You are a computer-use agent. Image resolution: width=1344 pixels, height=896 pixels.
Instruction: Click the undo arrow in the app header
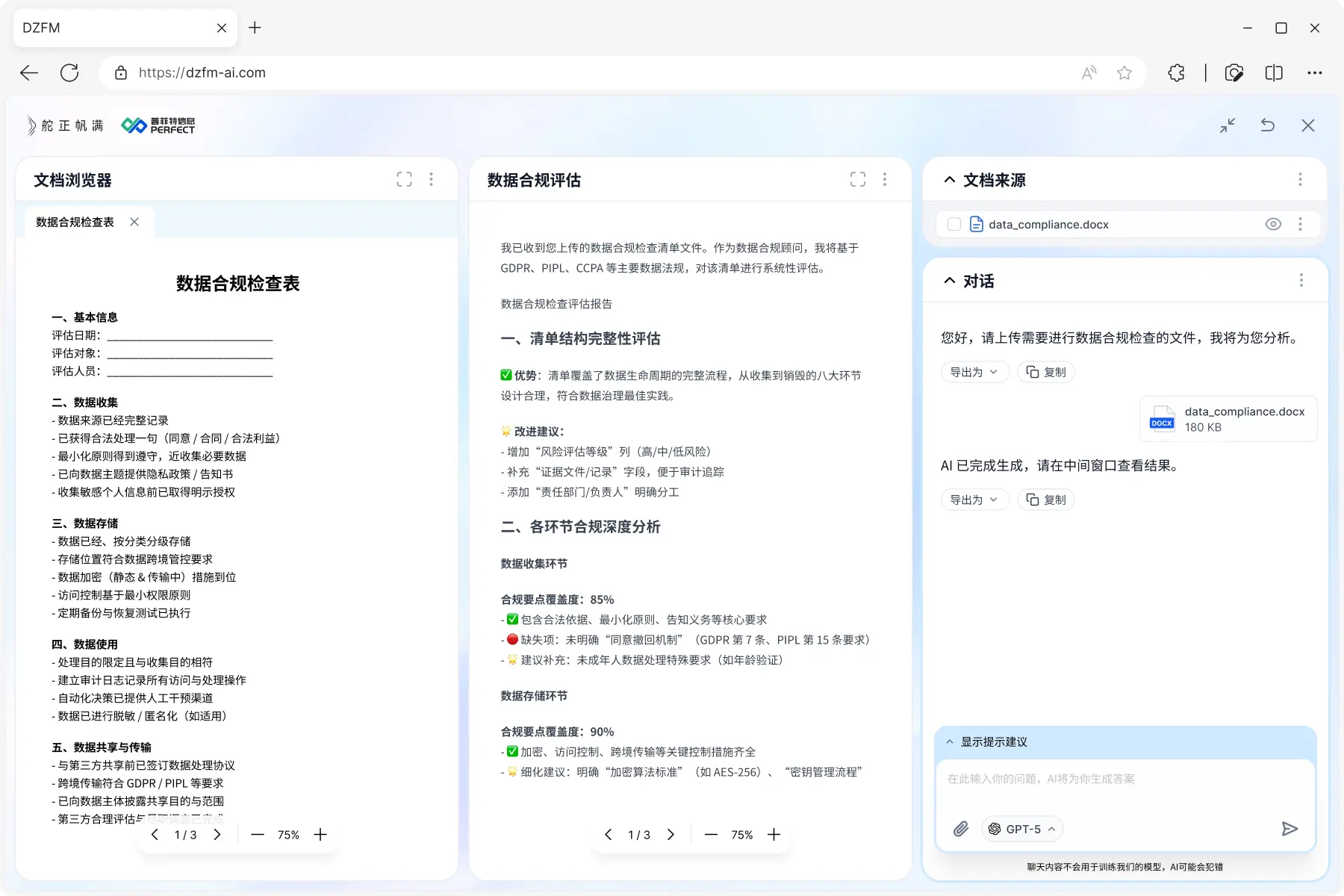tap(1268, 125)
